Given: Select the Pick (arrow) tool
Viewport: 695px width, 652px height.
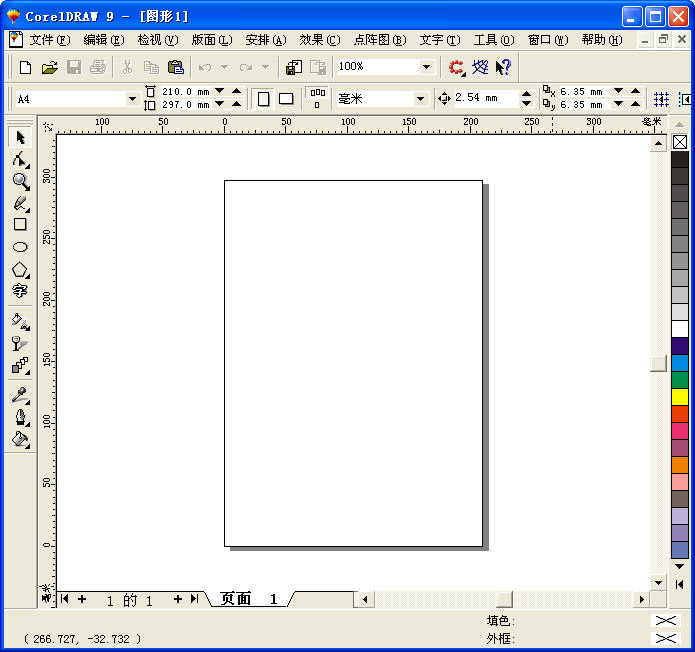Looking at the screenshot, I should (x=20, y=137).
